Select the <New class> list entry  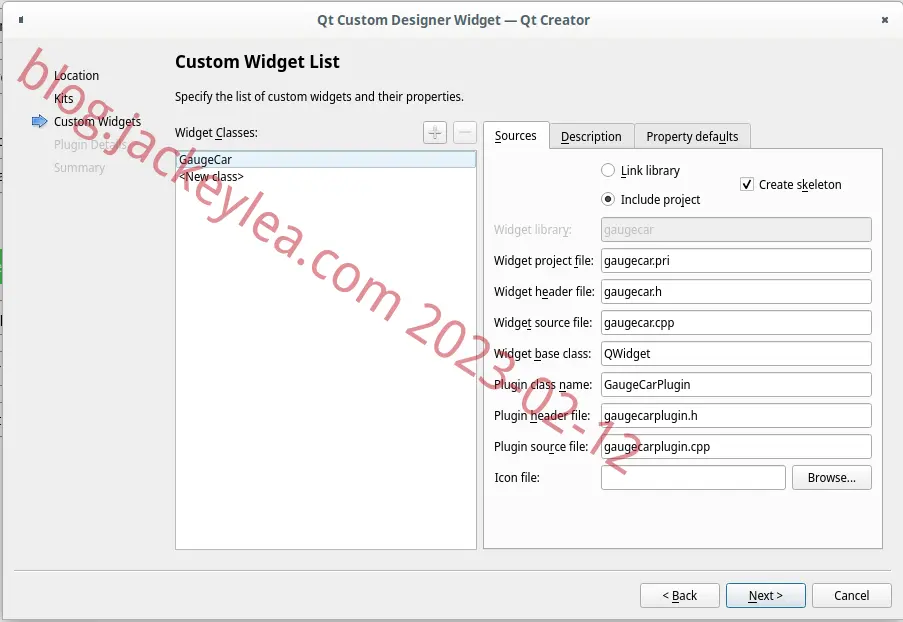[x=326, y=177]
